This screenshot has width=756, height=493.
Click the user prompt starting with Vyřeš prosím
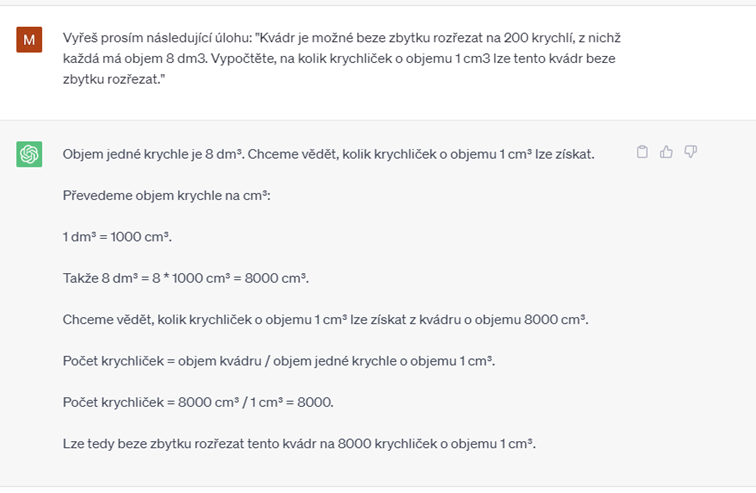[x=341, y=58]
